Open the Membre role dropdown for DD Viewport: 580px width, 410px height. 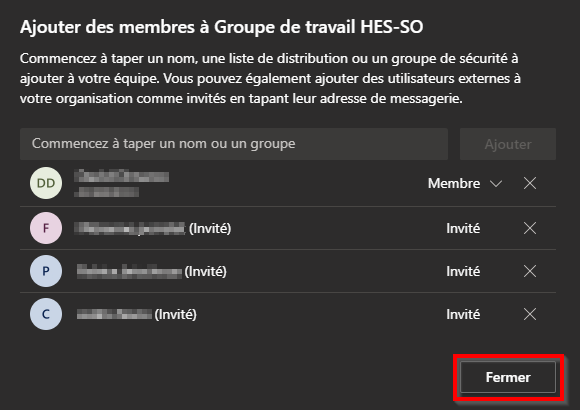click(465, 183)
